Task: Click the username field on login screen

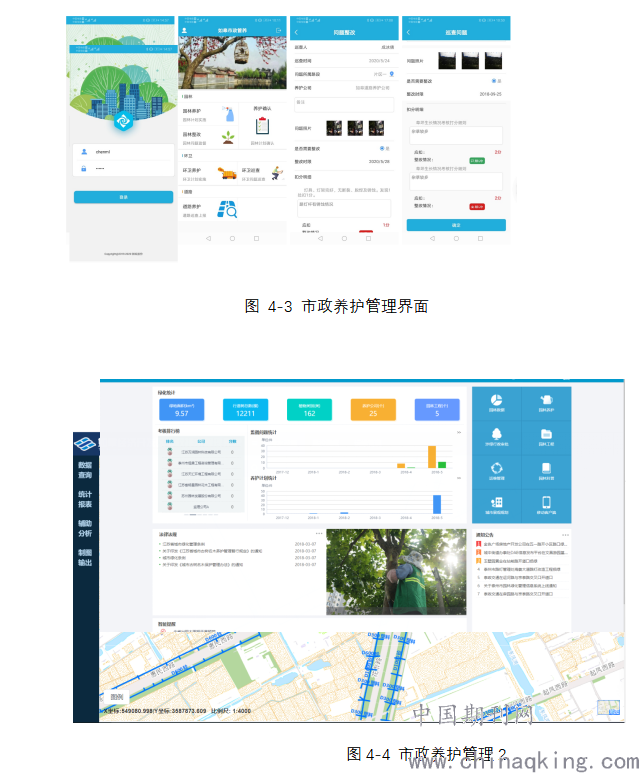Action: (x=123, y=152)
